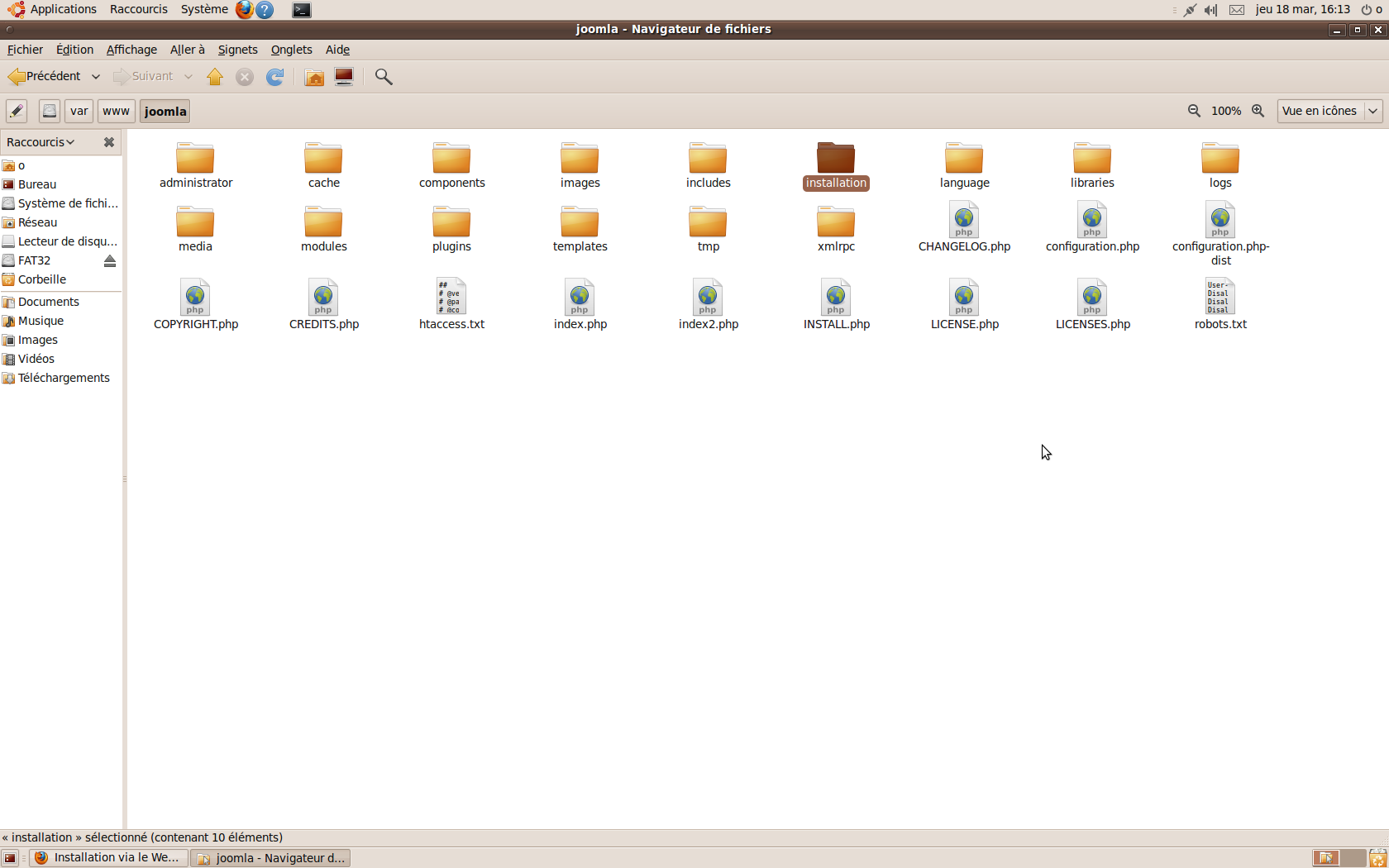Select the components folder
This screenshot has height=868, width=1389.
451,165
